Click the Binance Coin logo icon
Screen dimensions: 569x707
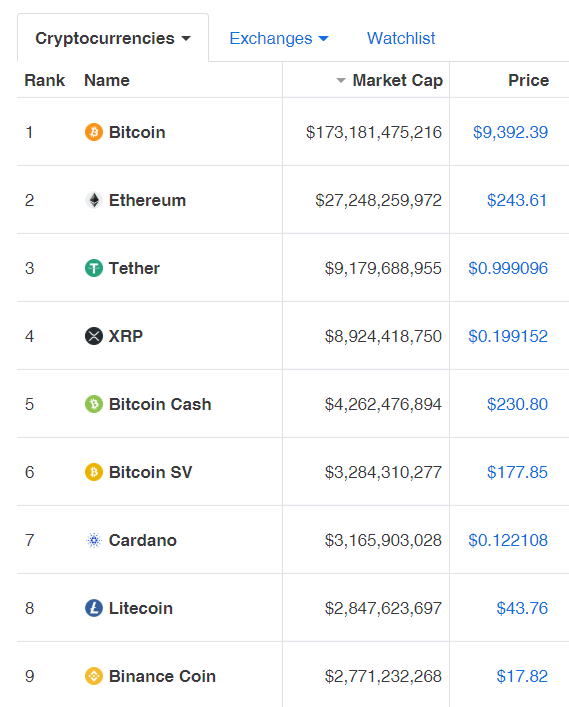pos(94,676)
